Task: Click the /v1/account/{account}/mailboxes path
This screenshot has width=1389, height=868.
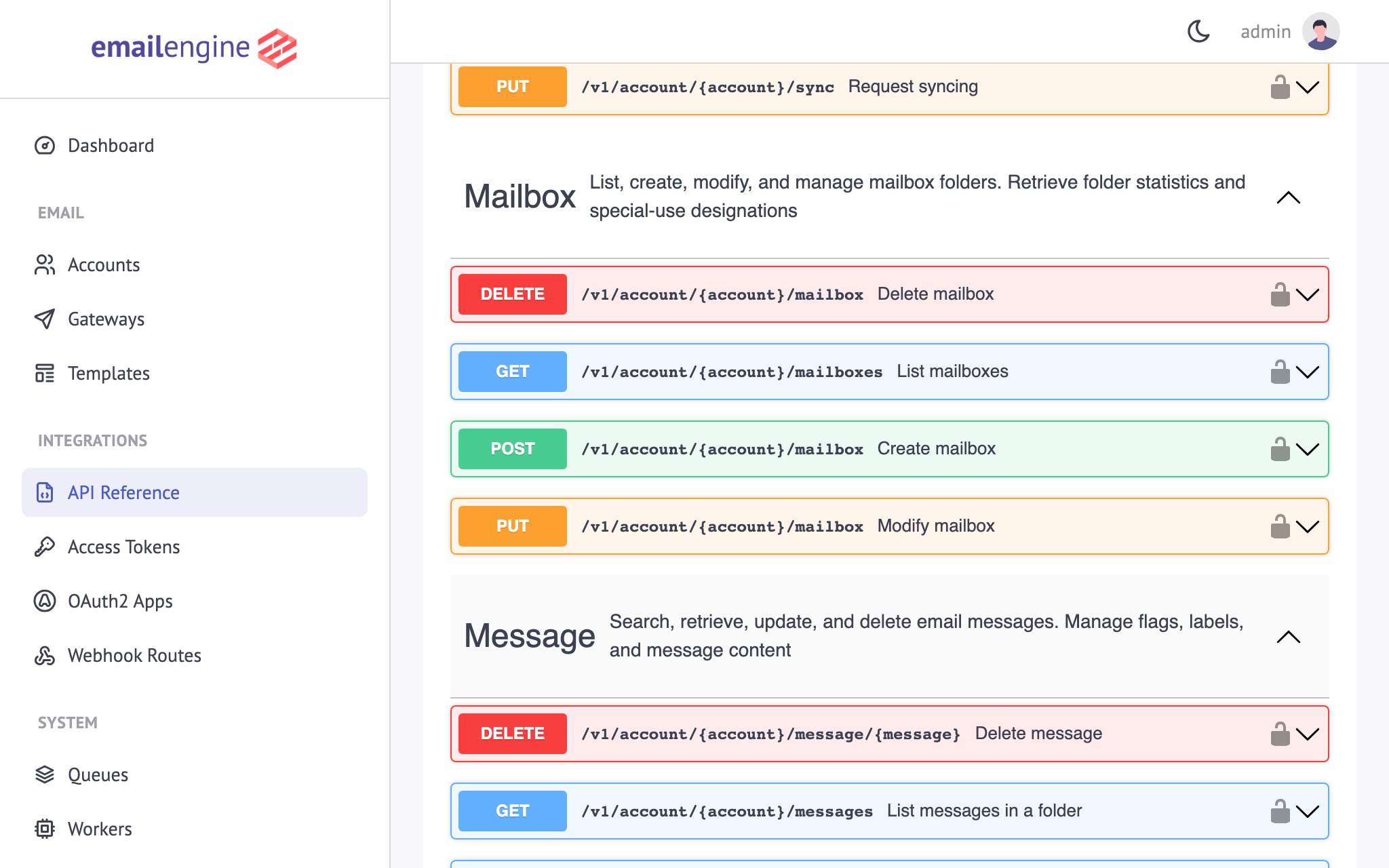Action: (x=732, y=372)
